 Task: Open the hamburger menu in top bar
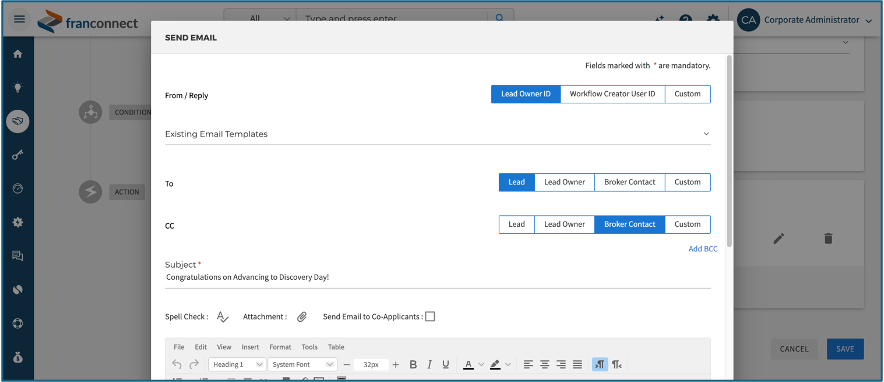point(19,19)
